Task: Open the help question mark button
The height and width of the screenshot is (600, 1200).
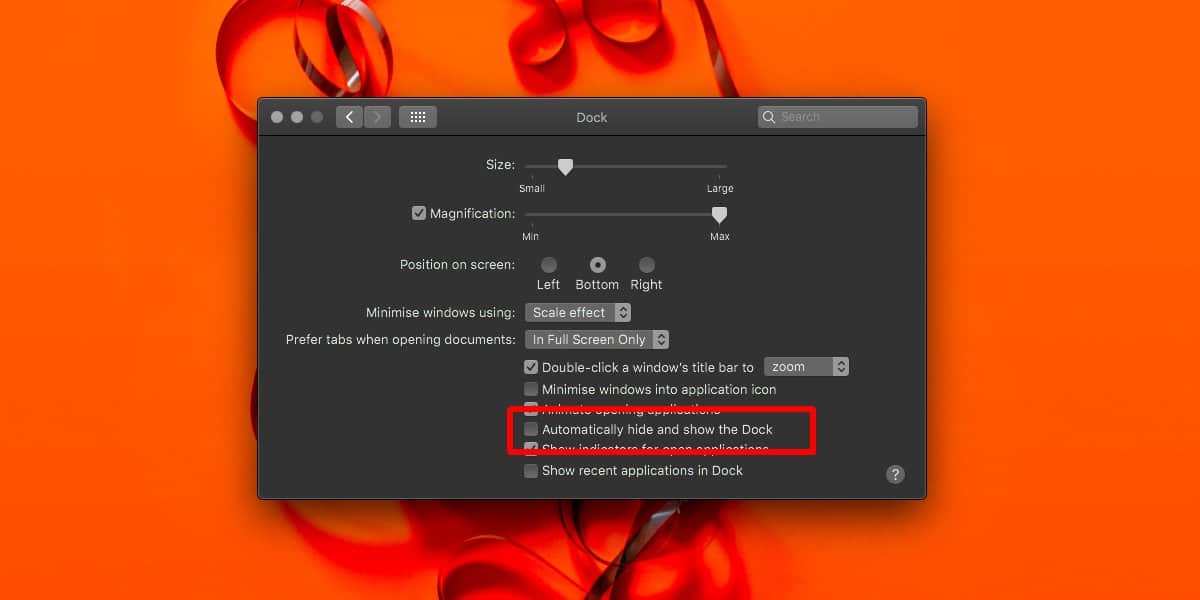Action: pos(895,474)
